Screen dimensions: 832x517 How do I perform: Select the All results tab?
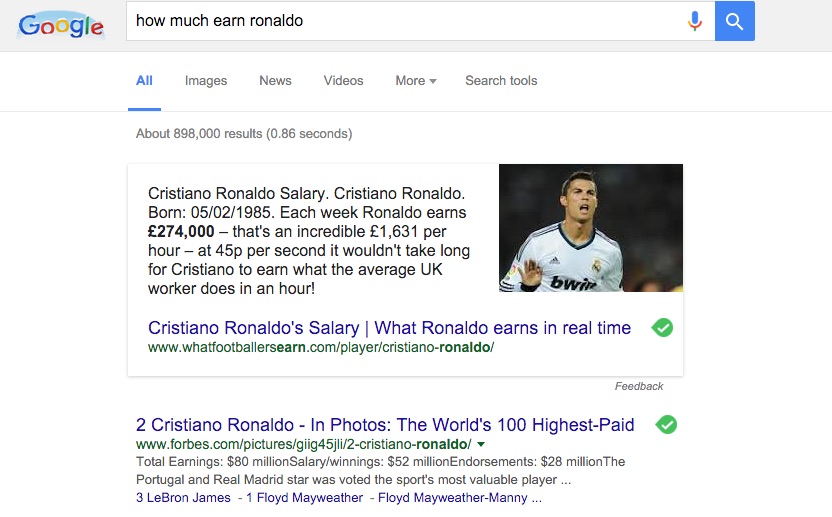click(x=144, y=81)
